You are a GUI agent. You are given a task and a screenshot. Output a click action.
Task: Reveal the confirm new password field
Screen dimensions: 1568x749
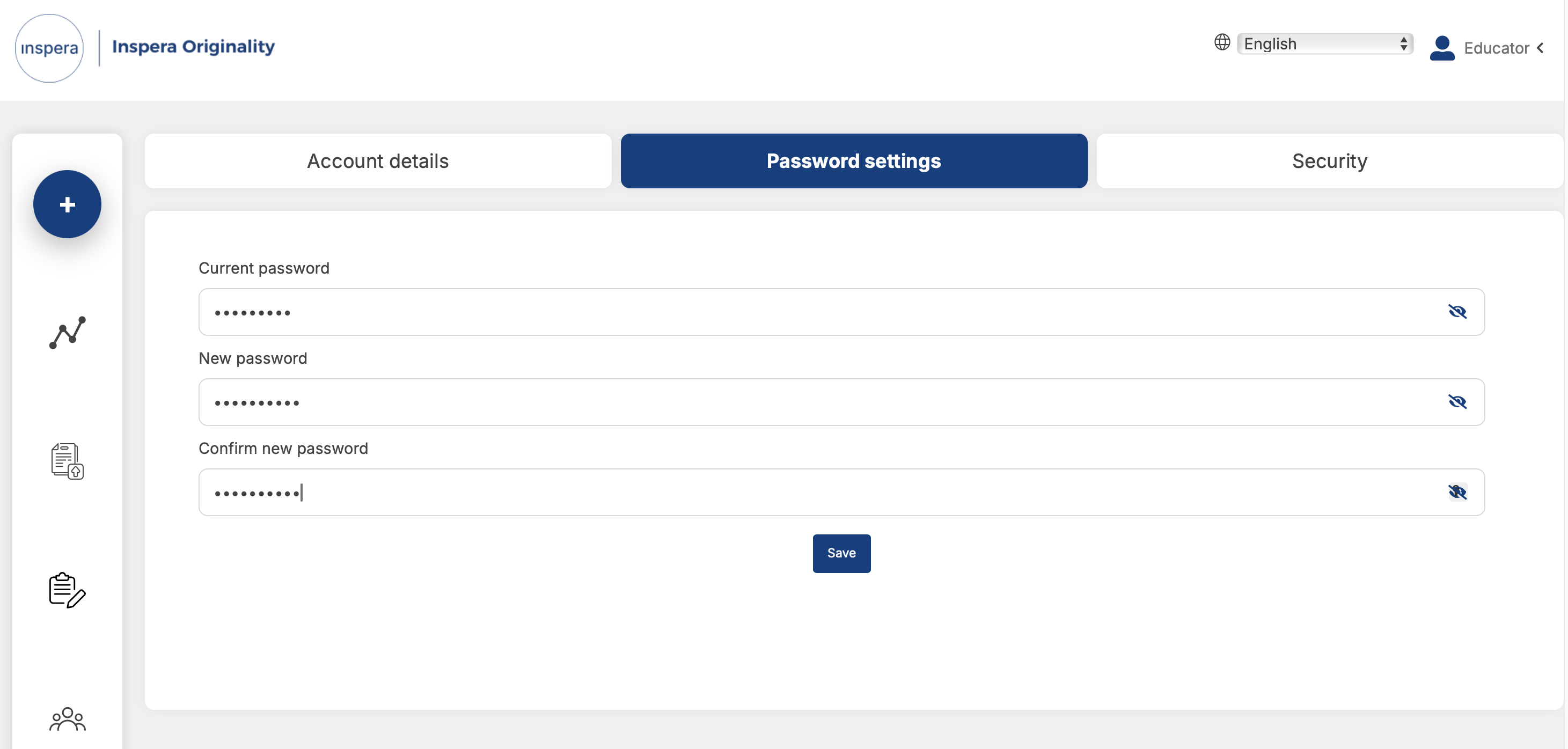(x=1456, y=491)
